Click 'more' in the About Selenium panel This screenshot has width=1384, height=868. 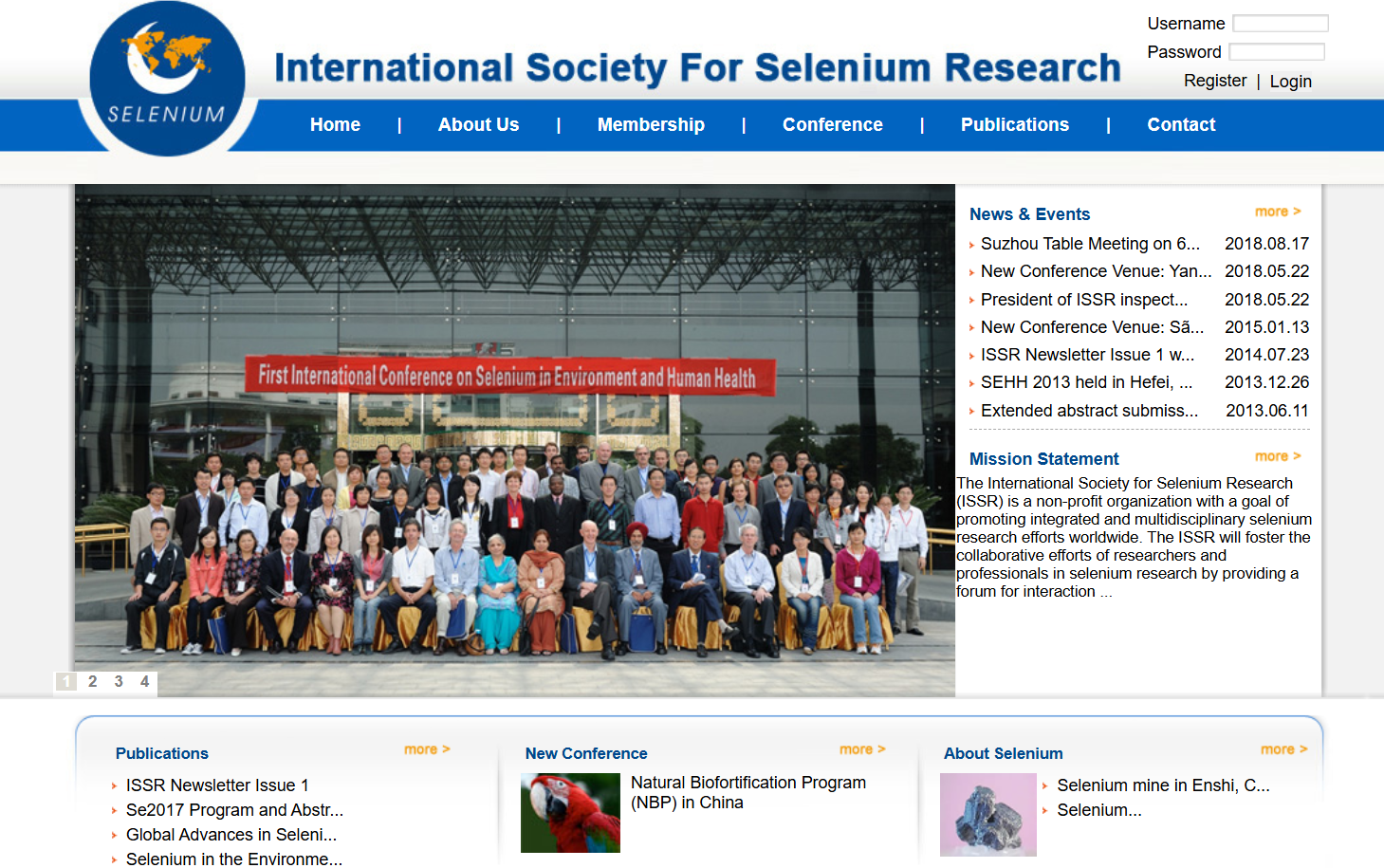(x=1283, y=748)
